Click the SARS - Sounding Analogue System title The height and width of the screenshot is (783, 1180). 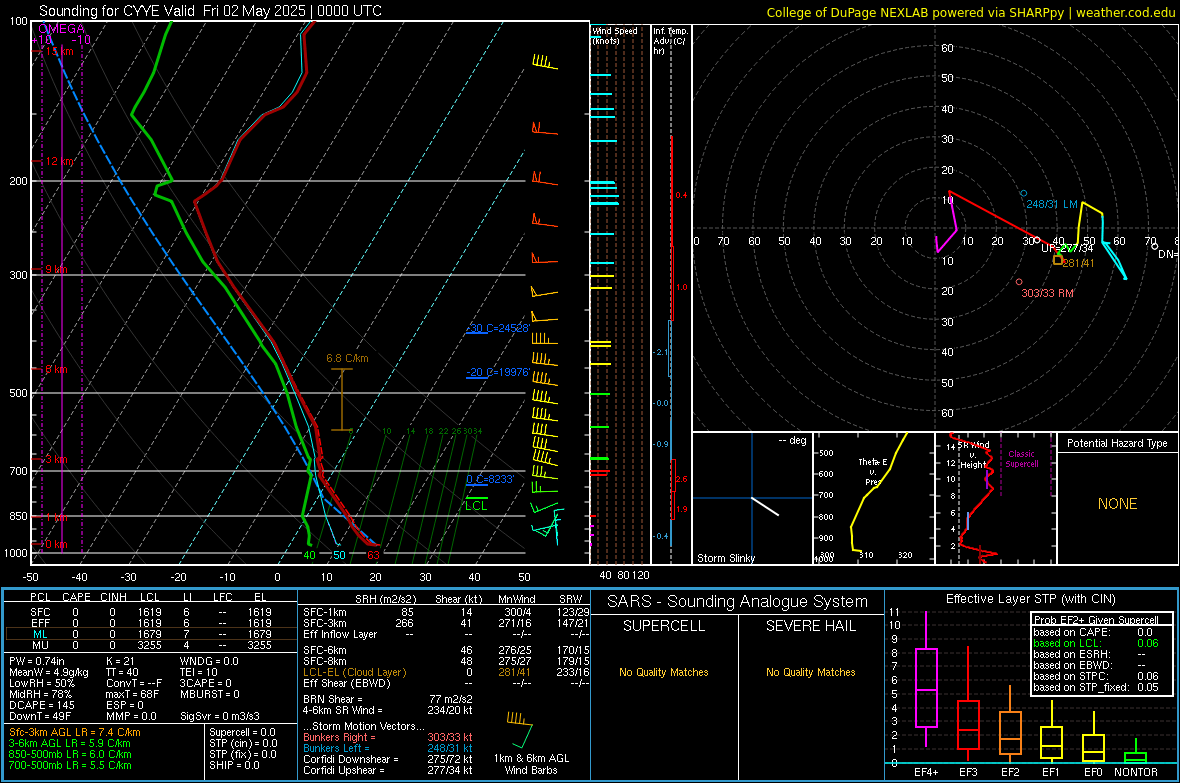[737, 602]
